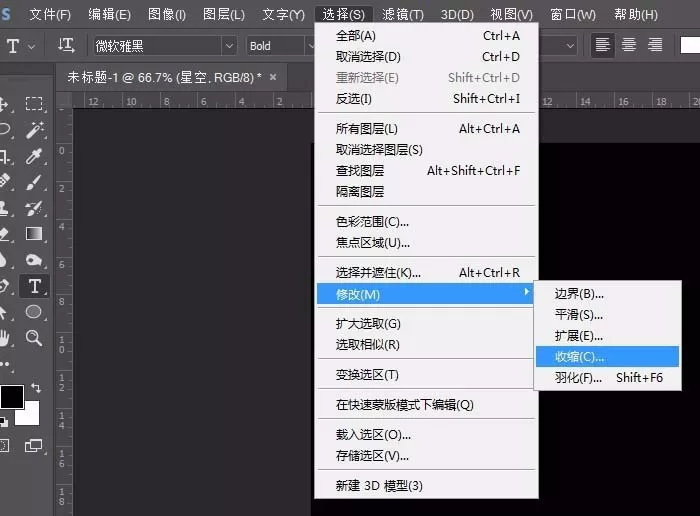Swap foreground and background colors

[x=36, y=388]
